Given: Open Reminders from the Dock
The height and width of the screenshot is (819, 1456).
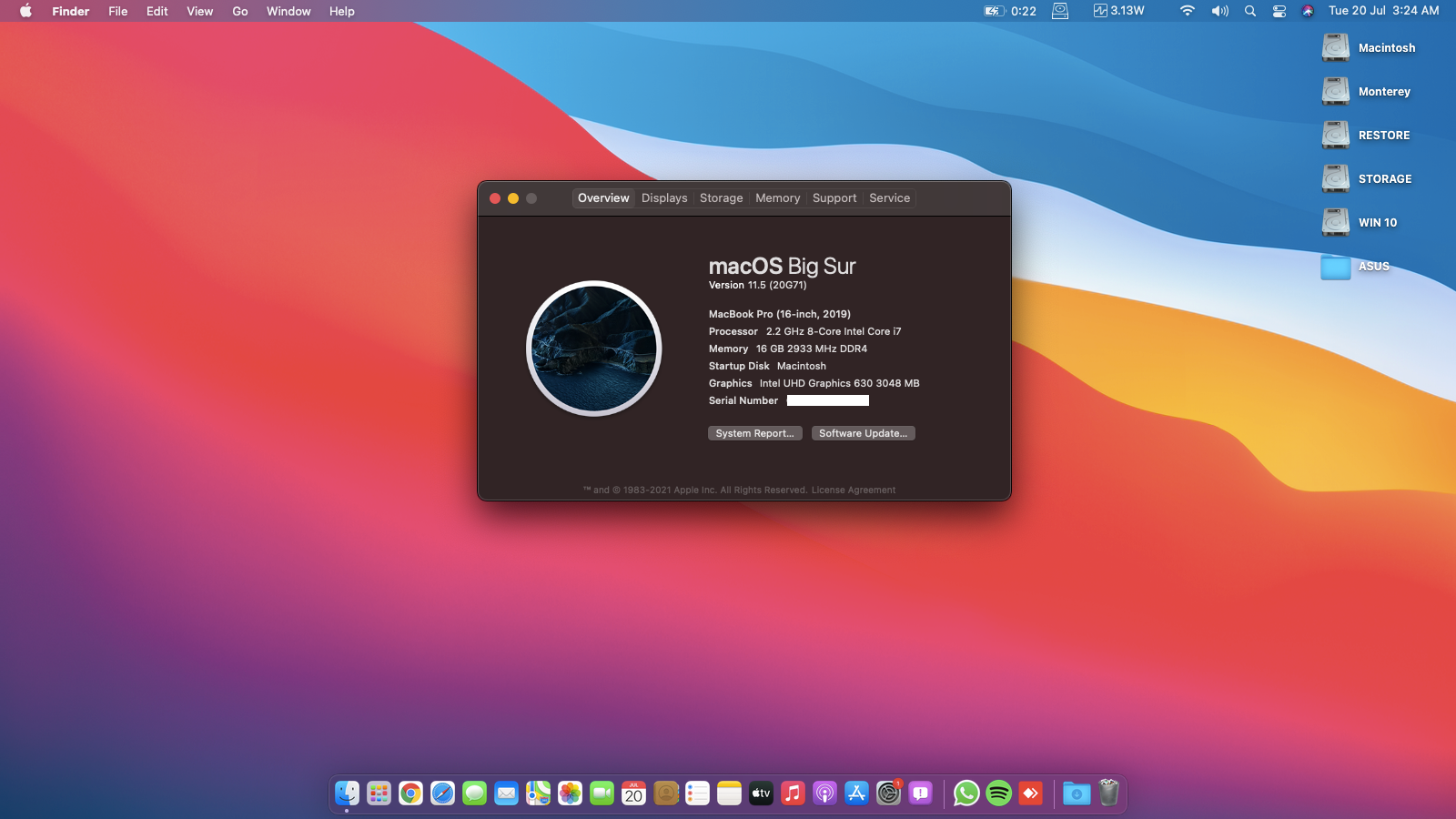Looking at the screenshot, I should point(697,794).
